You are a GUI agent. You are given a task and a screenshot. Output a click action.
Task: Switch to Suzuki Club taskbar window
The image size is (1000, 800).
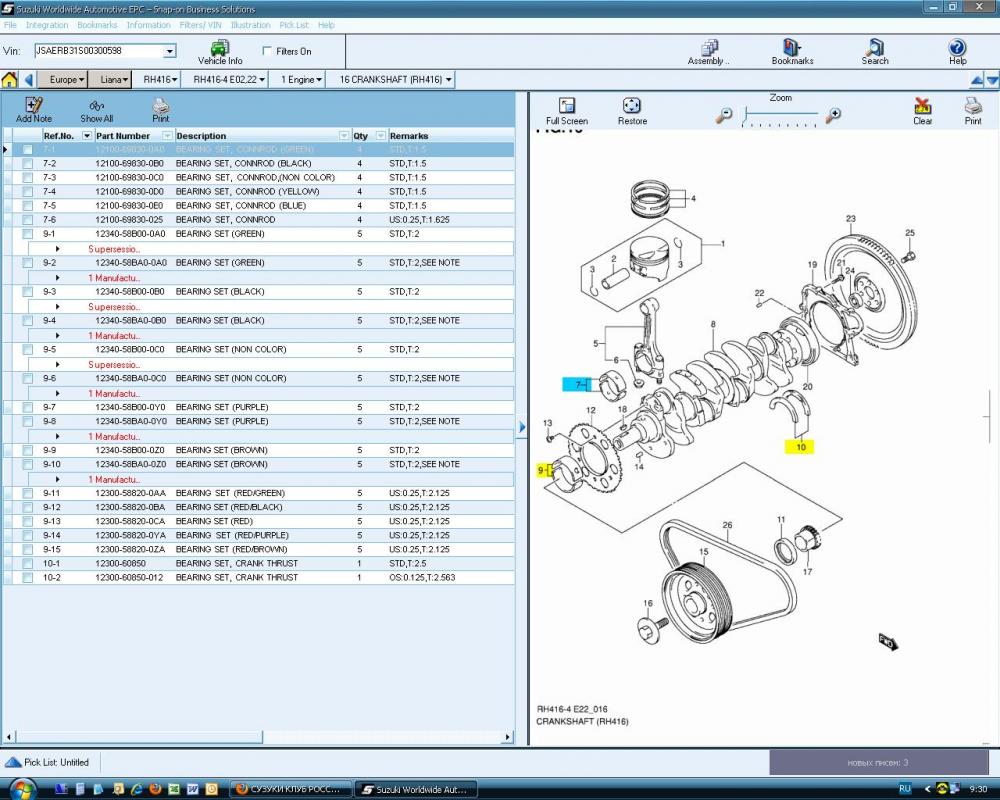(x=290, y=790)
